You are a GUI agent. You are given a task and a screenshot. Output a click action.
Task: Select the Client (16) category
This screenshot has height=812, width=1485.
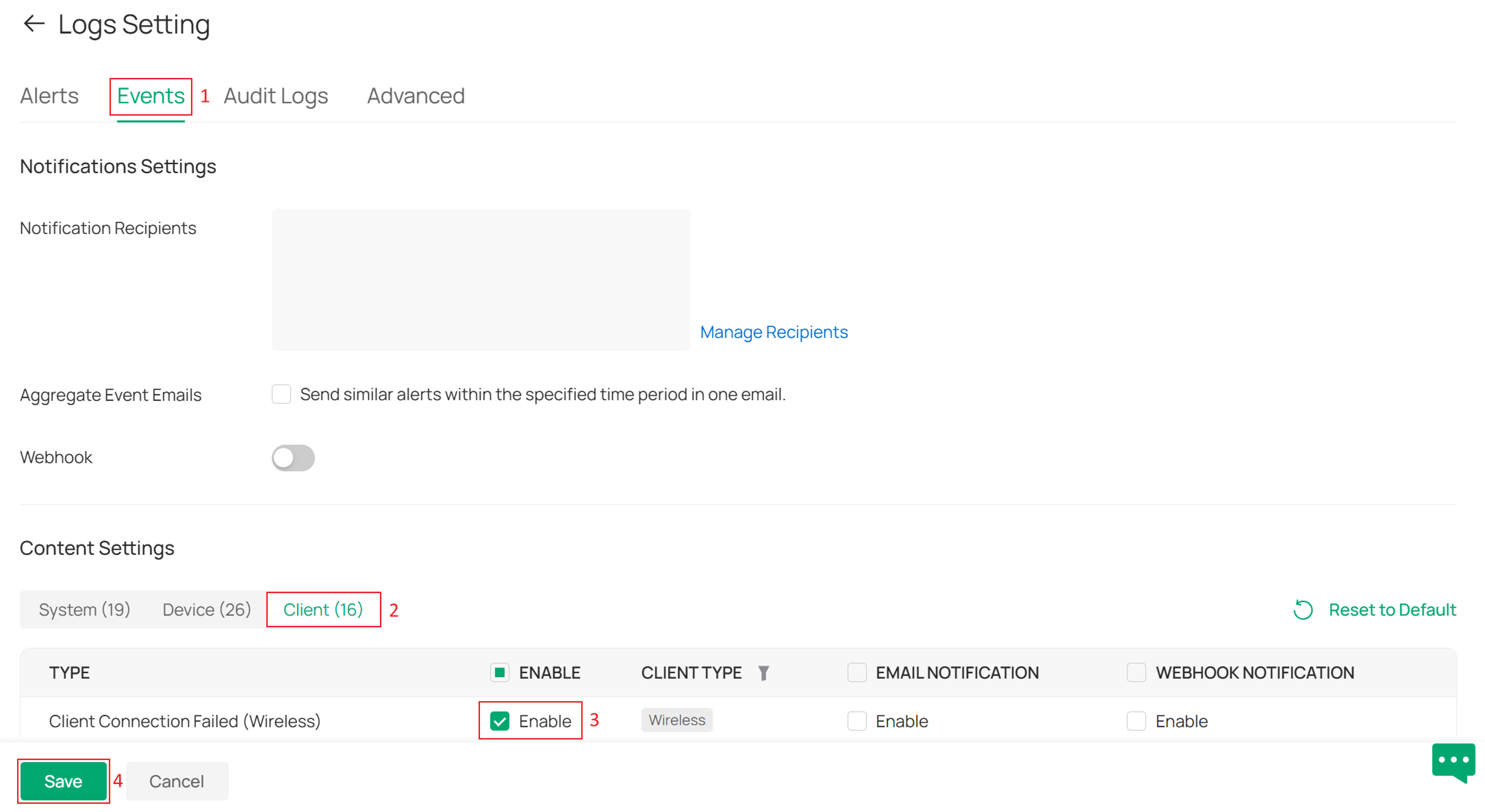323,610
